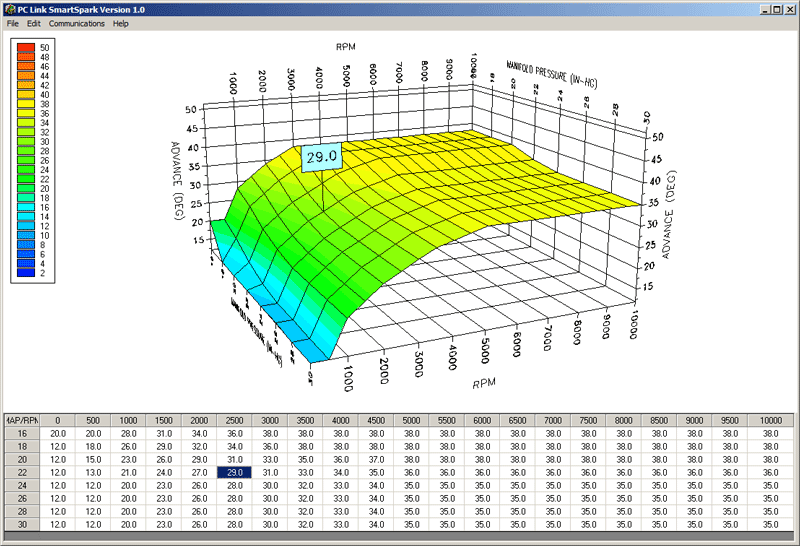Click the 29.0 callout label on the 3D chart
The width and height of the screenshot is (800, 546).
[x=322, y=157]
